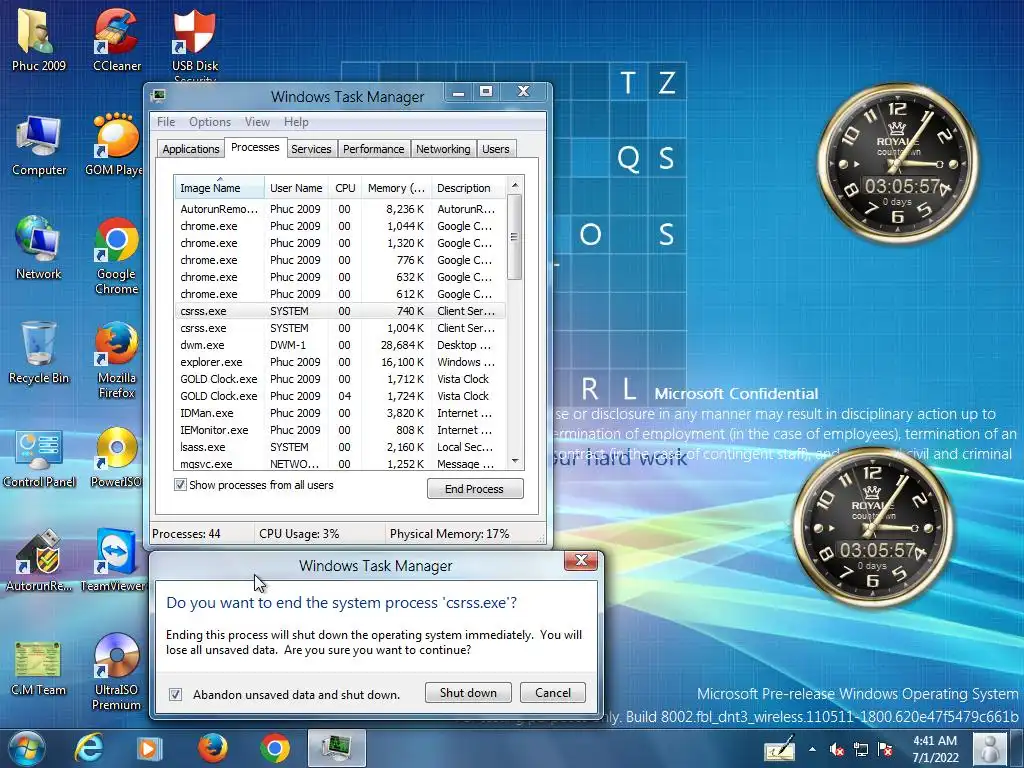
Task: Select csrss.exe row using 1,004 K
Action: click(340, 328)
